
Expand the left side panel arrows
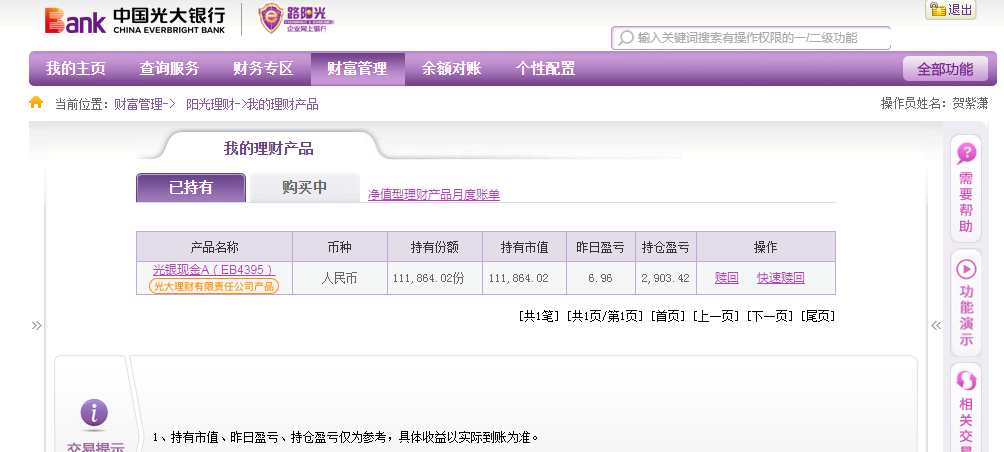click(36, 326)
